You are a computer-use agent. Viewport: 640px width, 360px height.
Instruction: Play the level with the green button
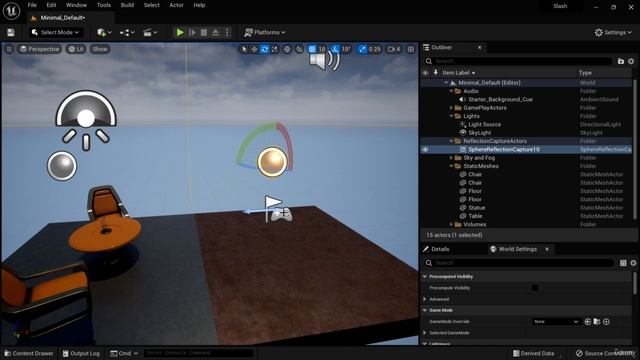pos(180,32)
